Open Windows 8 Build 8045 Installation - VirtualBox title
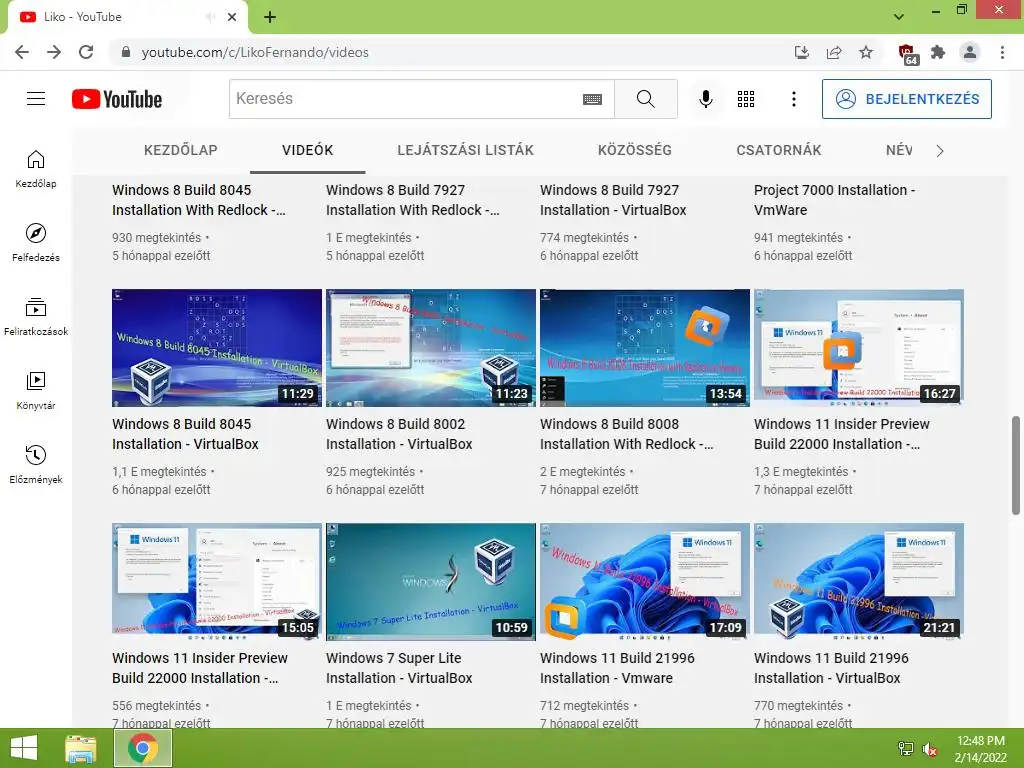This screenshot has height=768, width=1024. pos(185,434)
